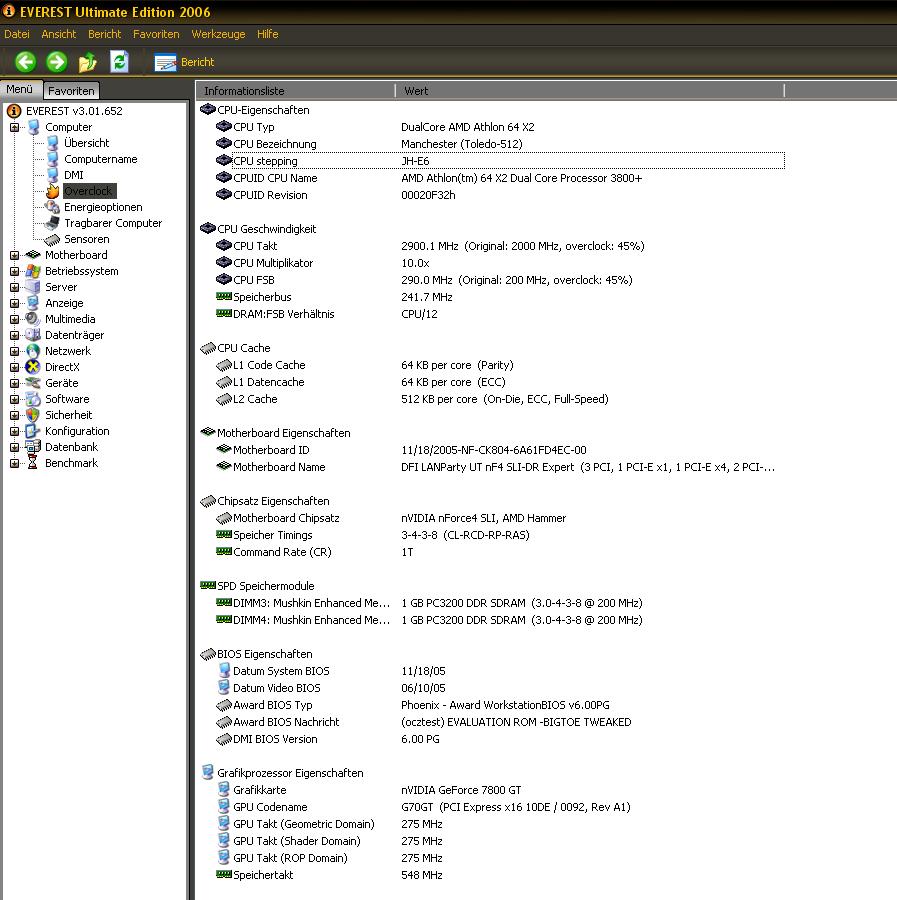Click the folder Up-level toolbar icon
The height and width of the screenshot is (900, 897).
pos(87,61)
